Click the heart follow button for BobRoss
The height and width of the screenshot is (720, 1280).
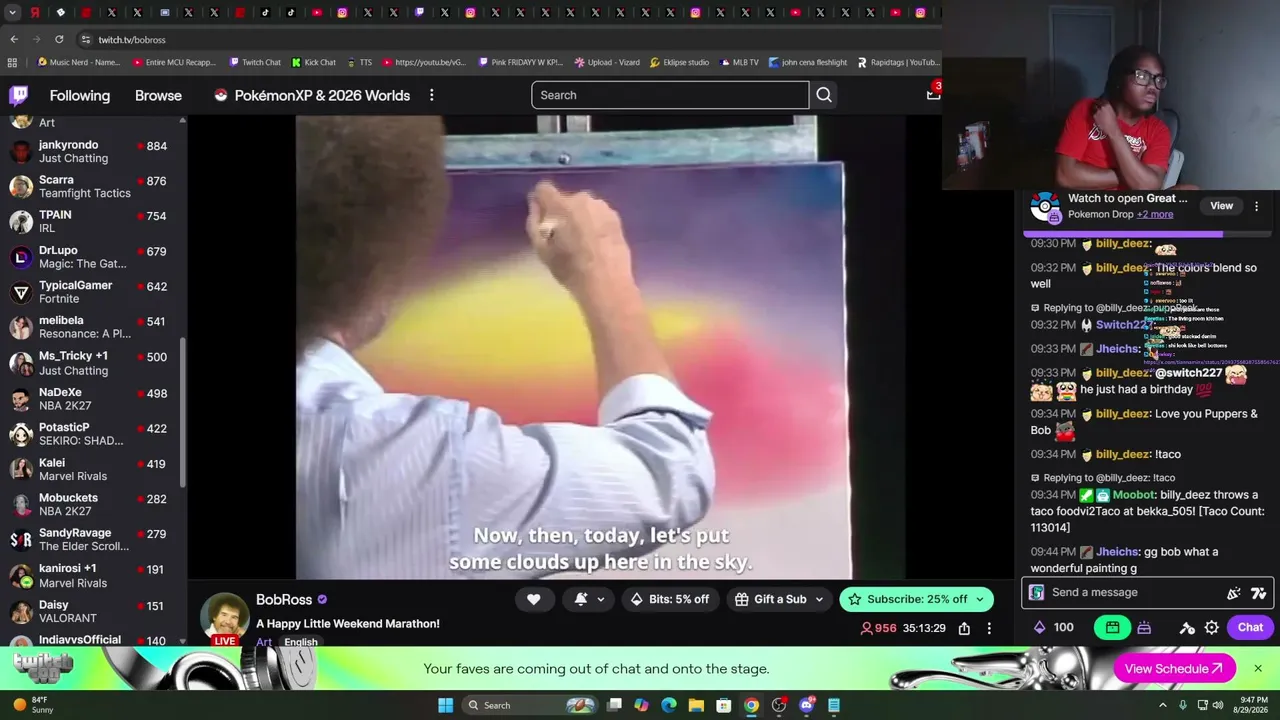(x=534, y=599)
